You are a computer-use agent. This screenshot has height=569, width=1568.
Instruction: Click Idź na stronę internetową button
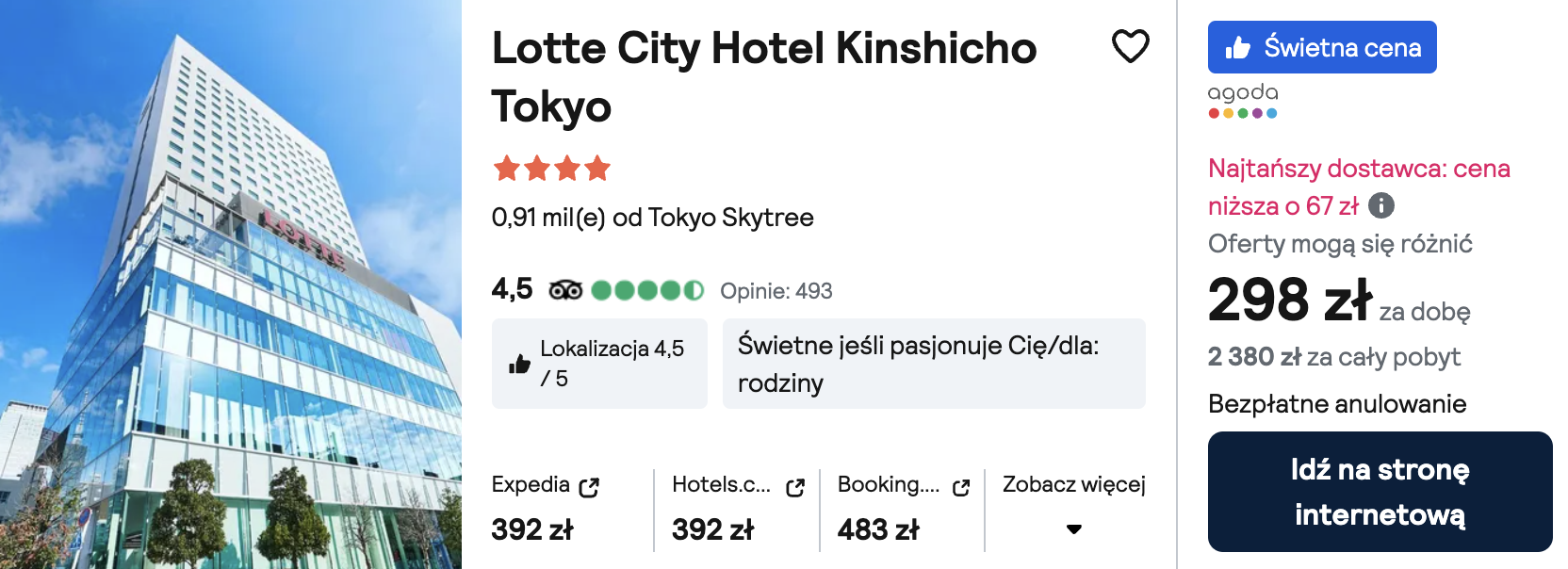[x=1380, y=492]
